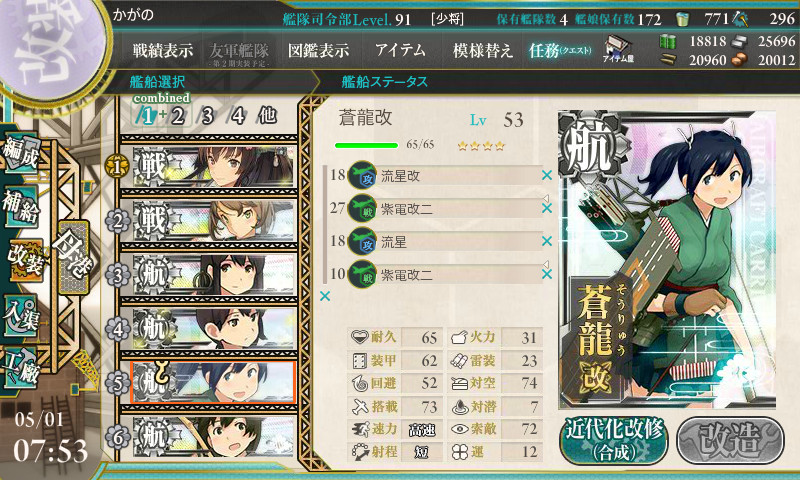
Task: Select the ship in fleet slot 6
Action: pyautogui.click(x=214, y=437)
